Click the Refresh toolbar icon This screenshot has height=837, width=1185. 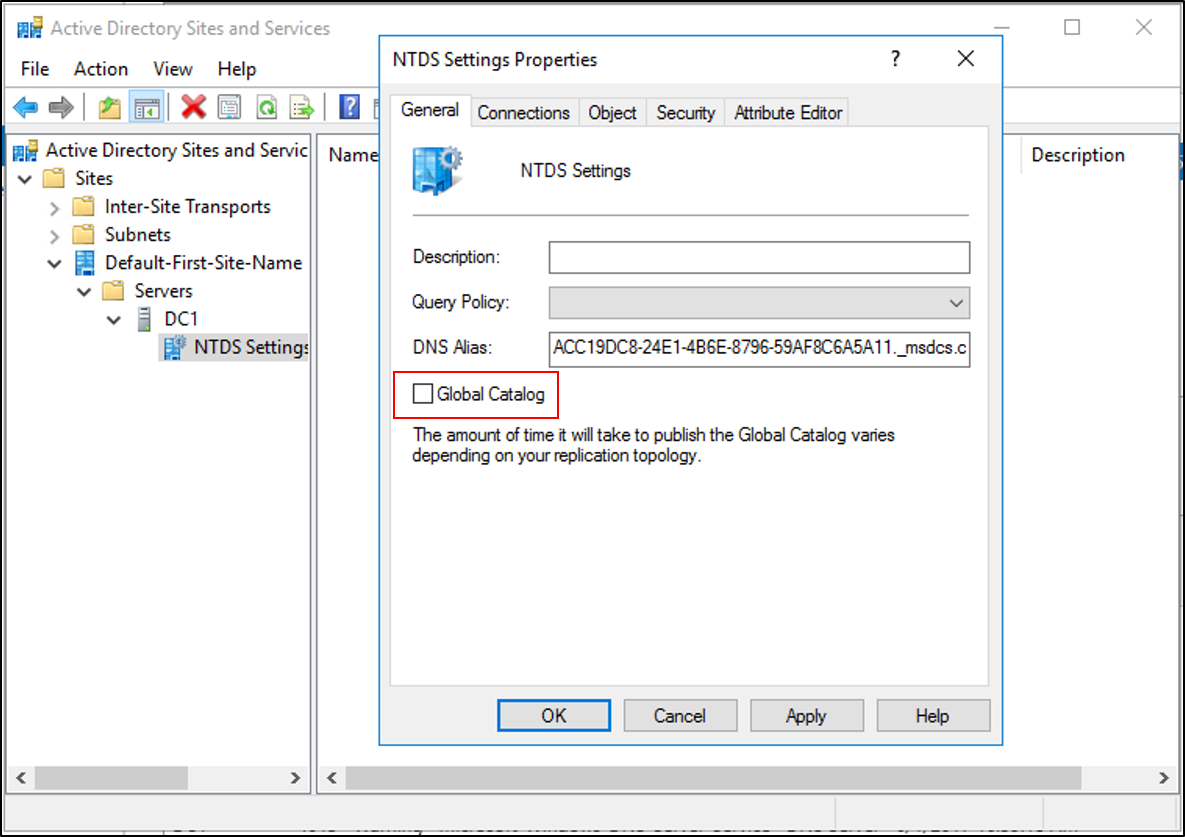point(266,107)
